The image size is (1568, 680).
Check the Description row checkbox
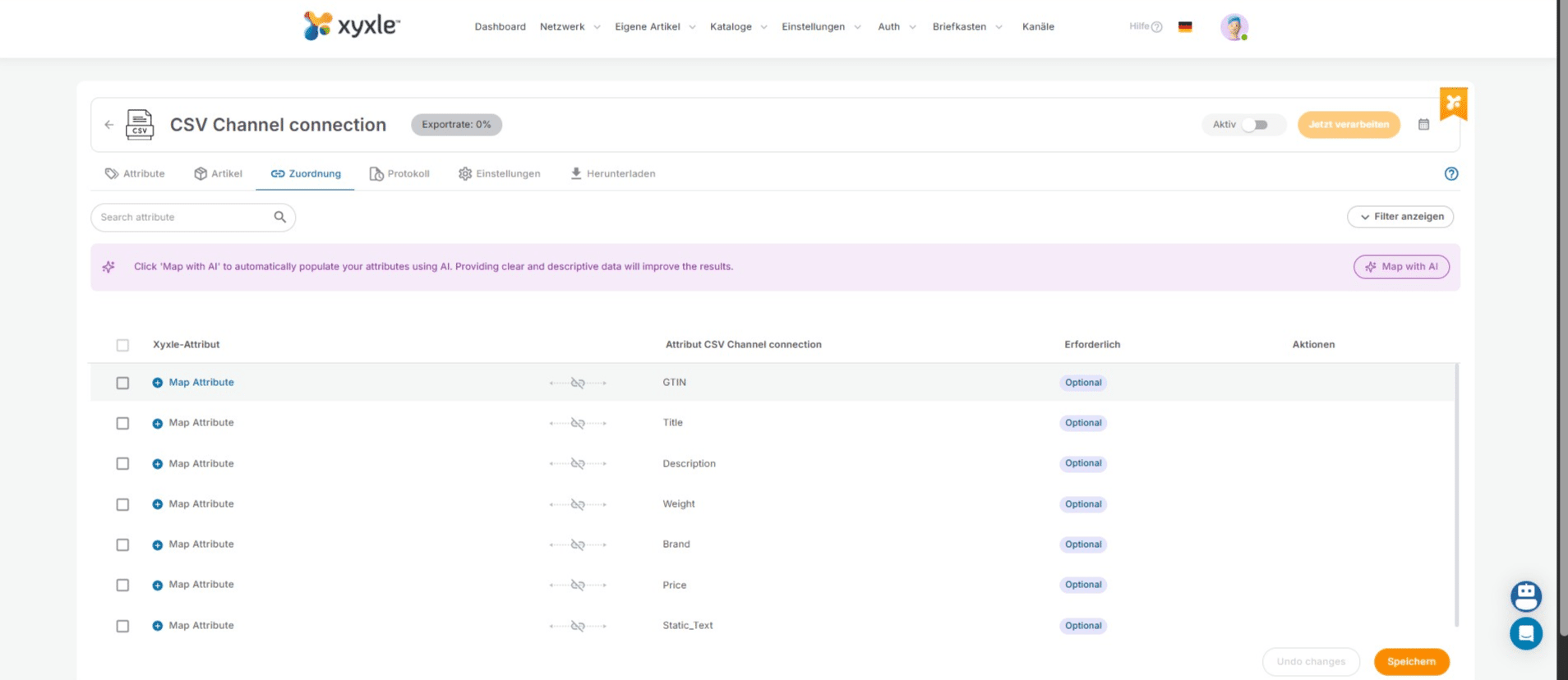point(122,464)
